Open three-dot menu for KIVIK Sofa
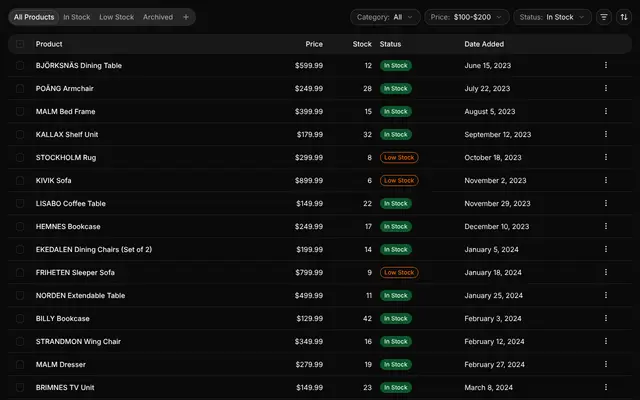The image size is (640, 400). click(x=606, y=180)
